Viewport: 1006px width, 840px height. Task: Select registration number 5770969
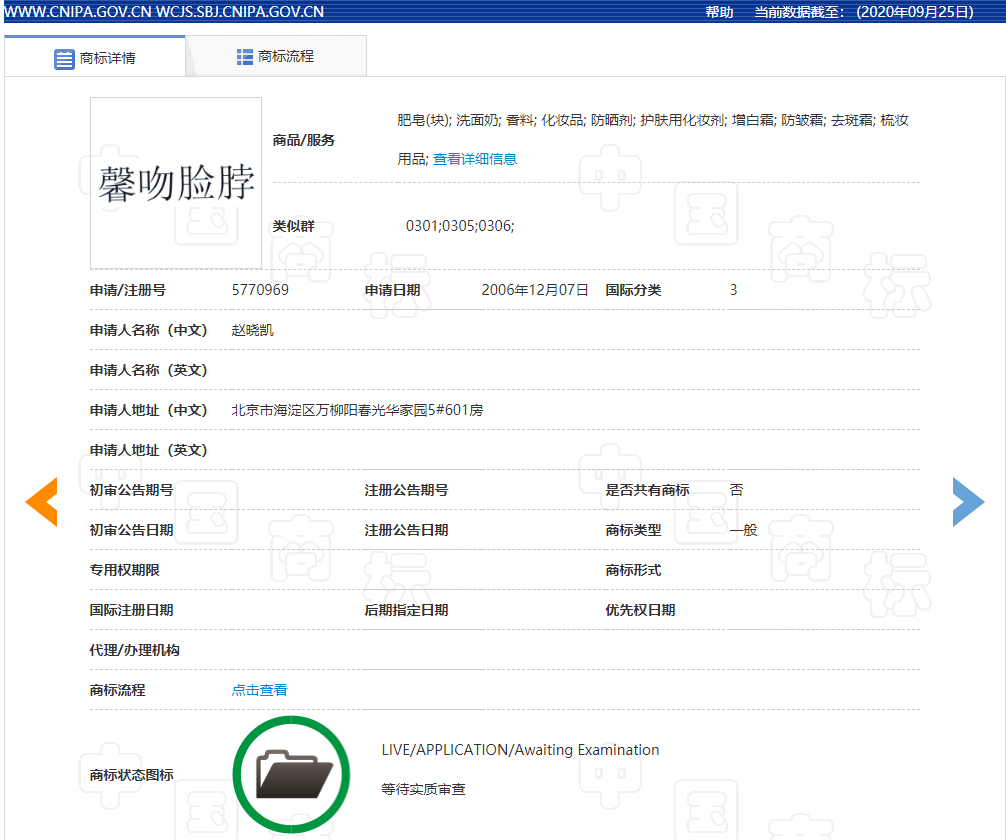(x=260, y=290)
